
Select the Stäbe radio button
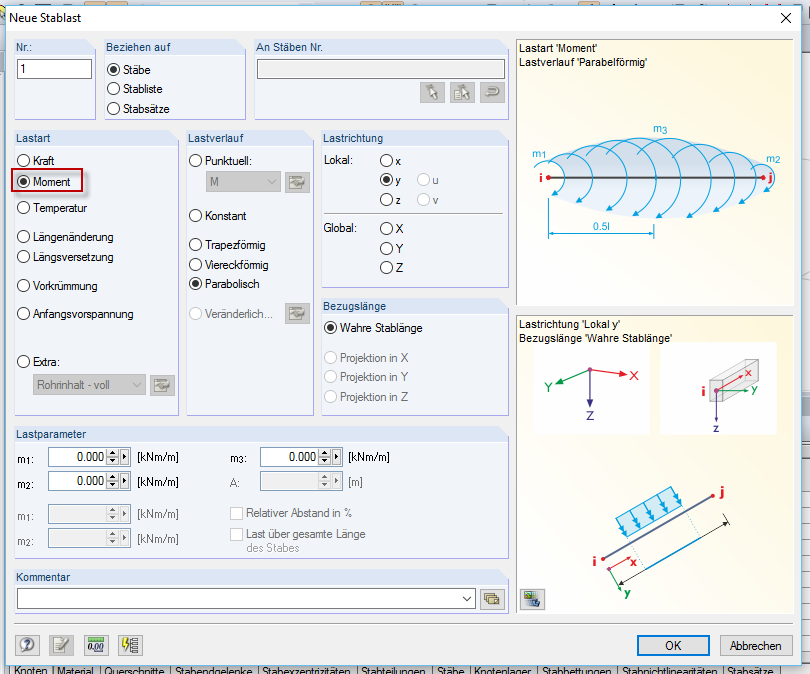point(113,69)
